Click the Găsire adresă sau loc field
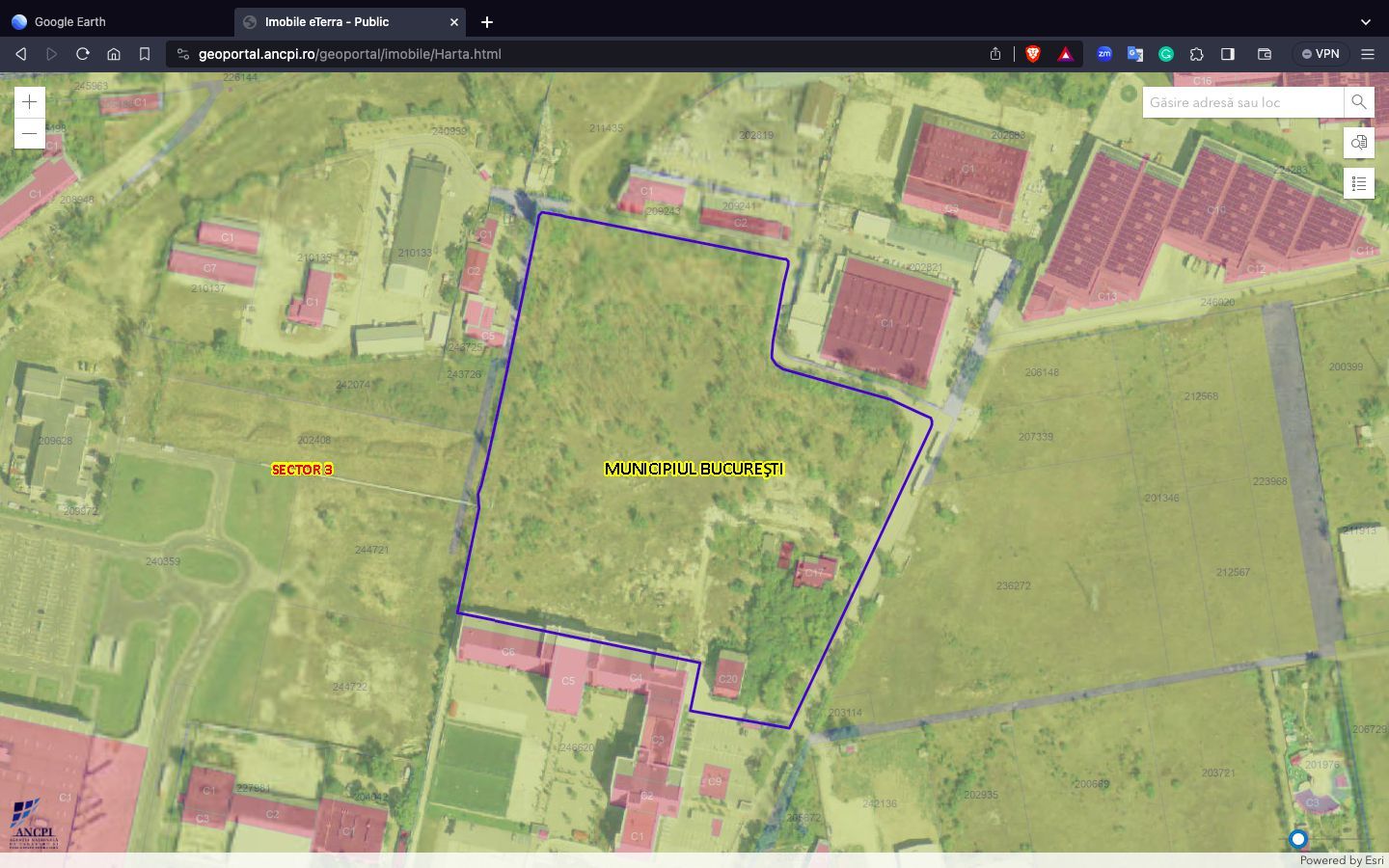1389x868 pixels. click(1241, 102)
